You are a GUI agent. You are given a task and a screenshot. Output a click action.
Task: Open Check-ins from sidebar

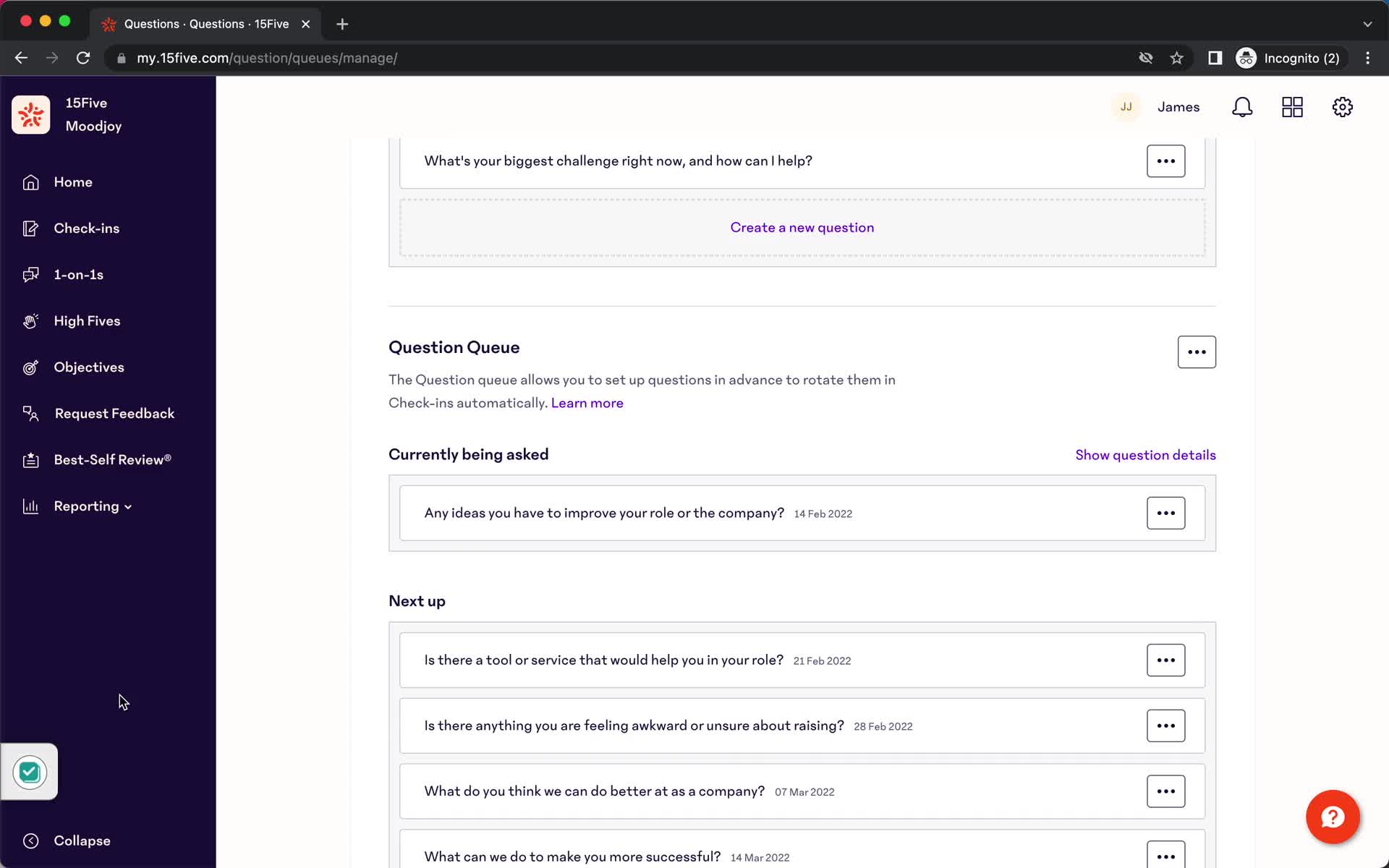(87, 228)
